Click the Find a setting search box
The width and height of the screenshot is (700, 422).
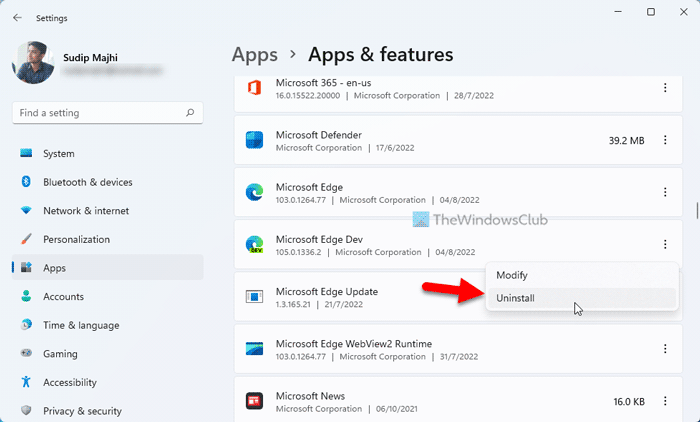108,113
